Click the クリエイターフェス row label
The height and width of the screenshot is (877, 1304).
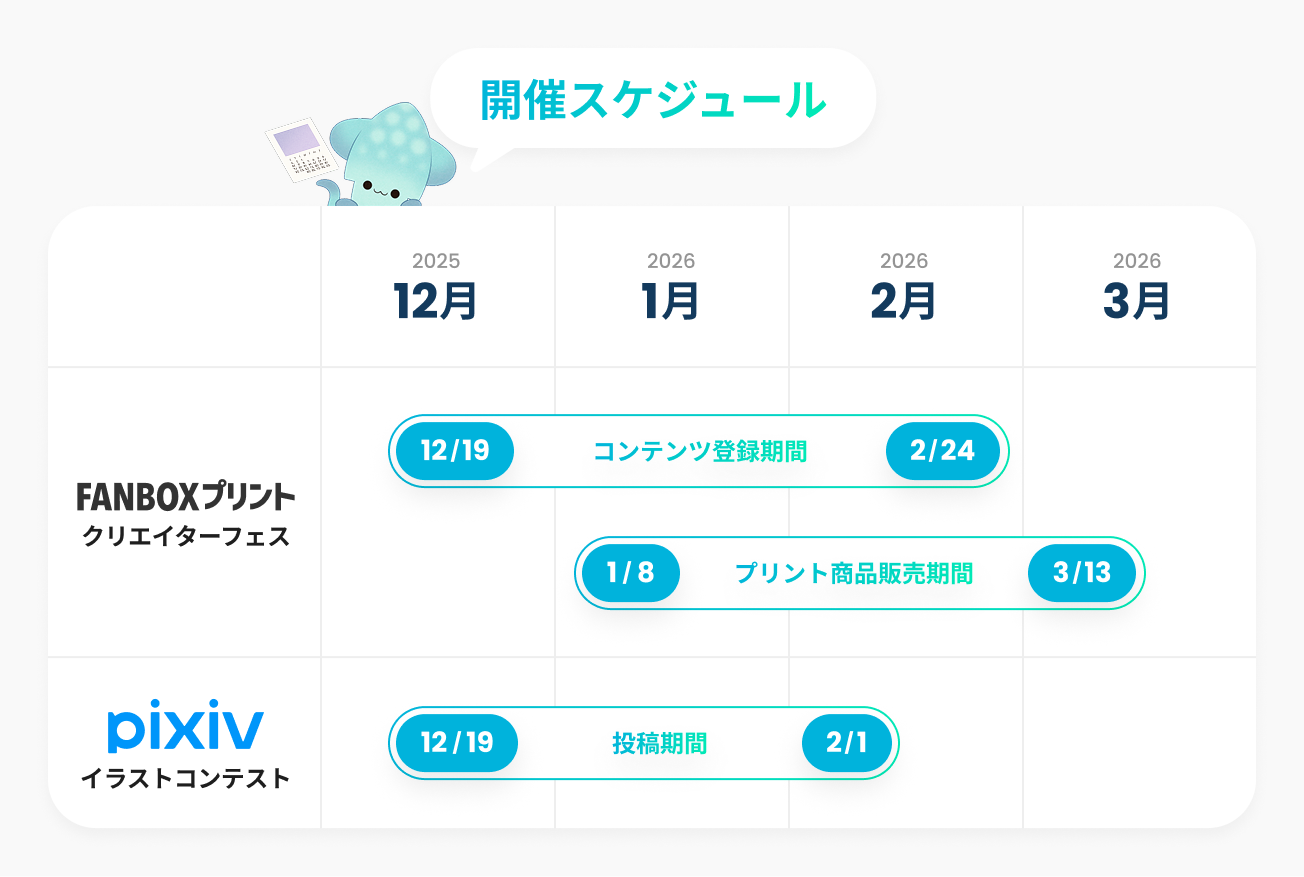point(186,537)
